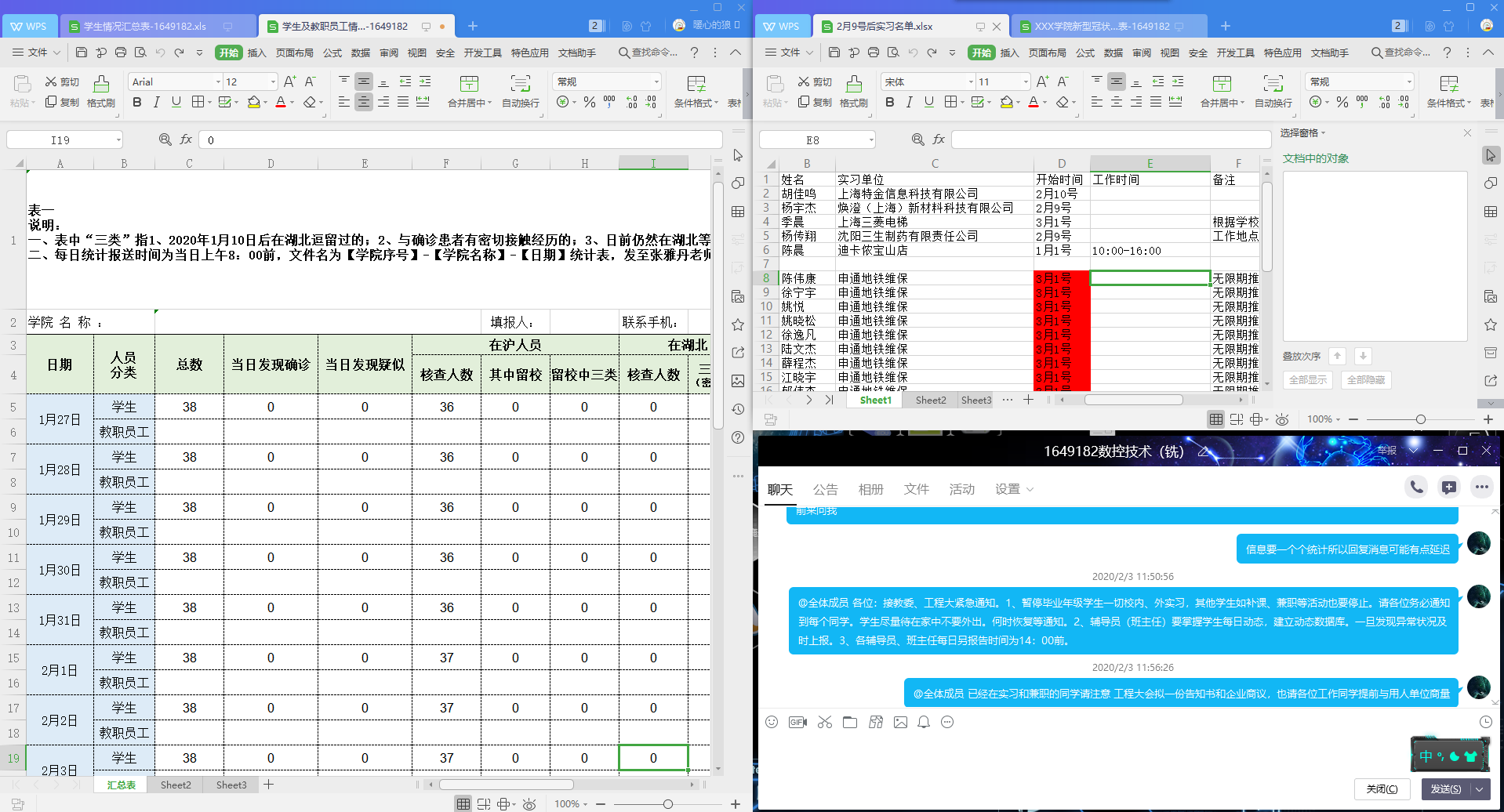Viewport: 1504px width, 812px height.
Task: Switch to 相册 tab in chat
Action: [870, 489]
